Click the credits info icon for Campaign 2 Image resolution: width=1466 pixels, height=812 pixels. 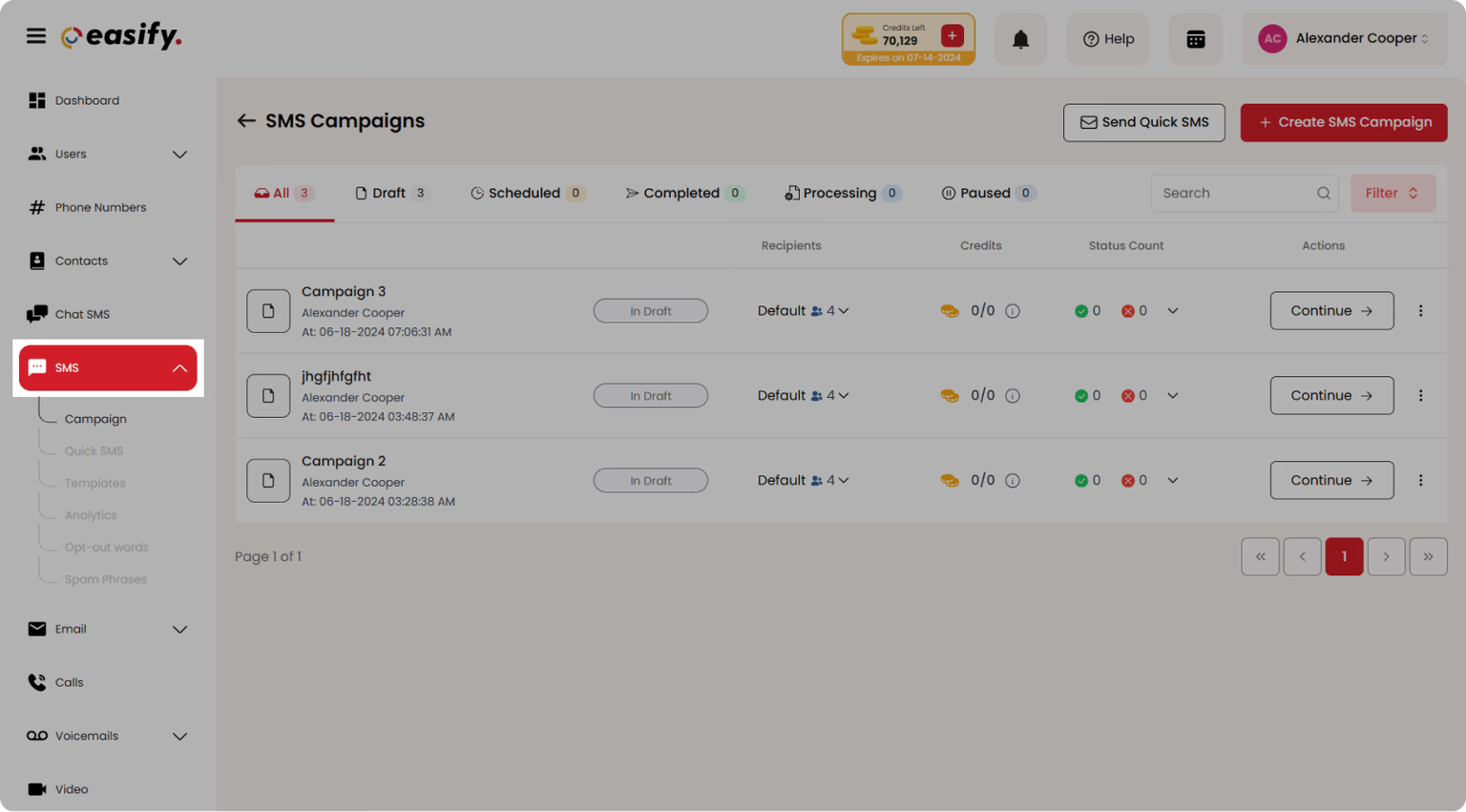(1013, 481)
